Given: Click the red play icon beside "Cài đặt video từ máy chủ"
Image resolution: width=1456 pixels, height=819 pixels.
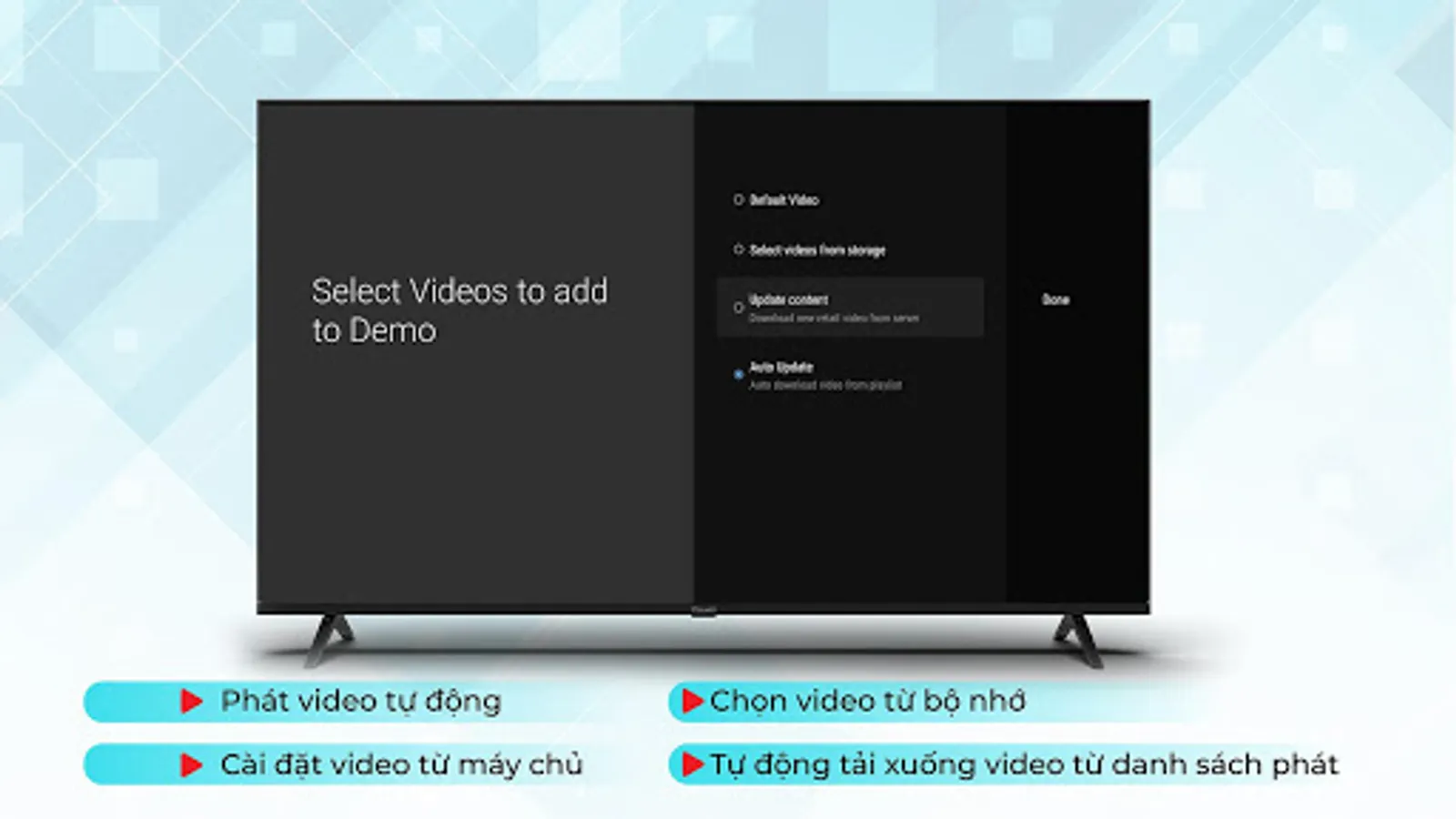Looking at the screenshot, I should [x=191, y=765].
